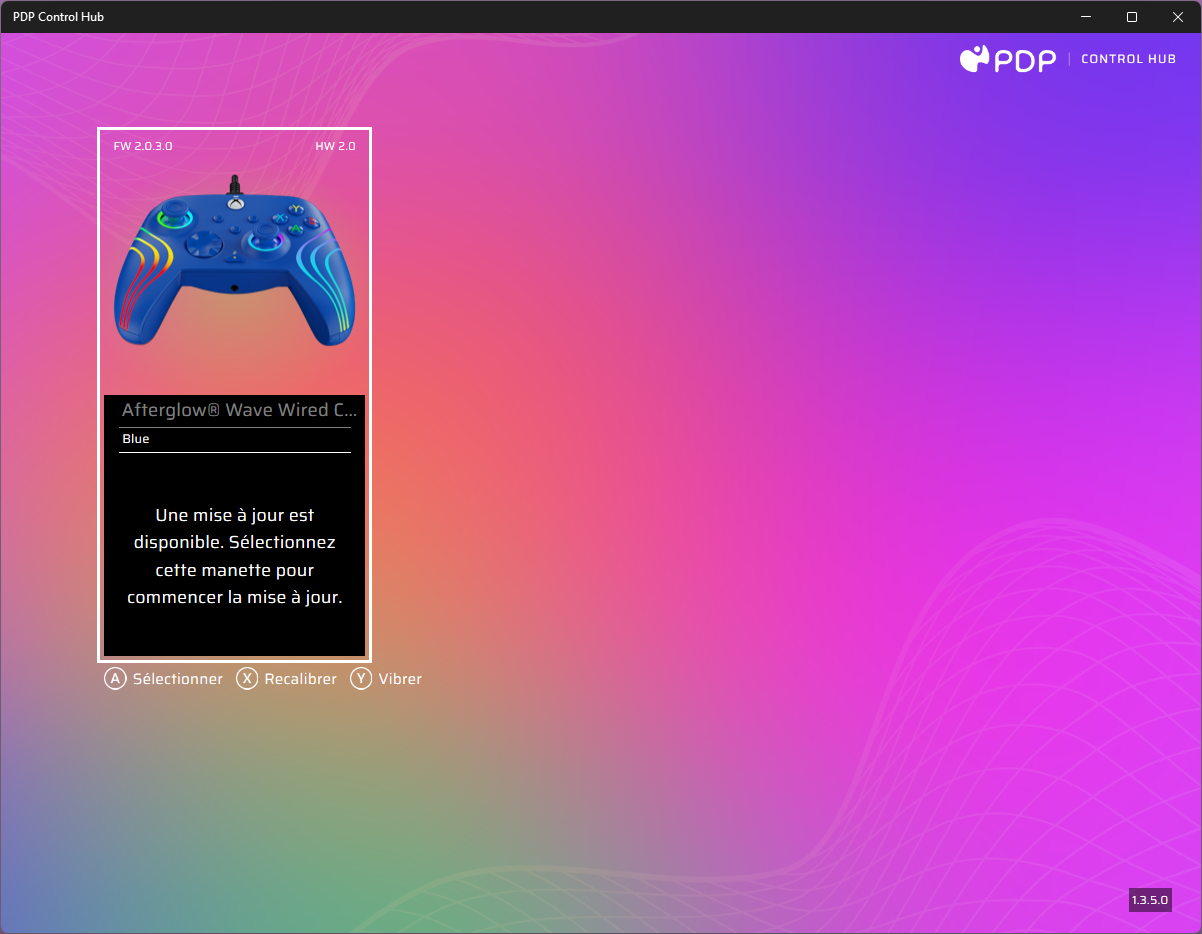Click the PDP Control Hub title bar text
1202x934 pixels.
click(57, 16)
